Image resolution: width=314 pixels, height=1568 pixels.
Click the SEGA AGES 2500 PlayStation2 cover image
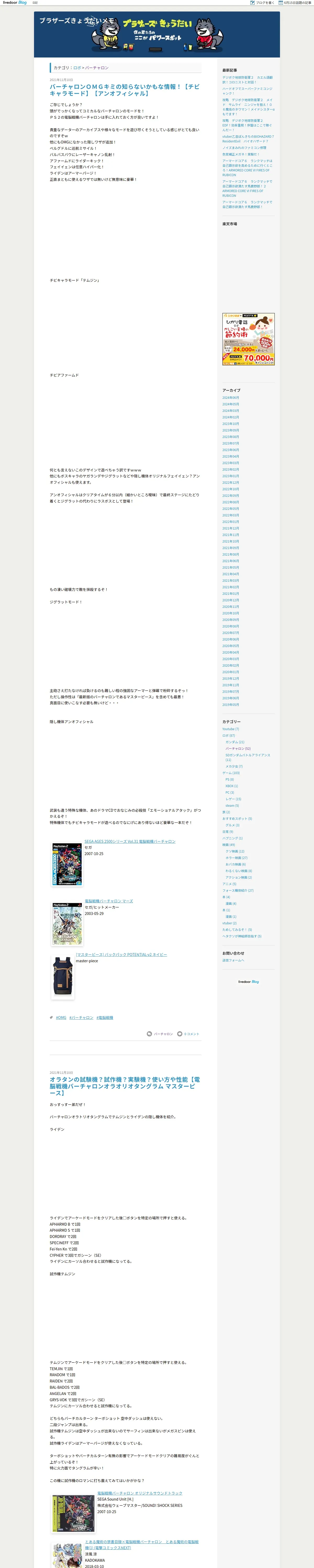click(x=67, y=864)
